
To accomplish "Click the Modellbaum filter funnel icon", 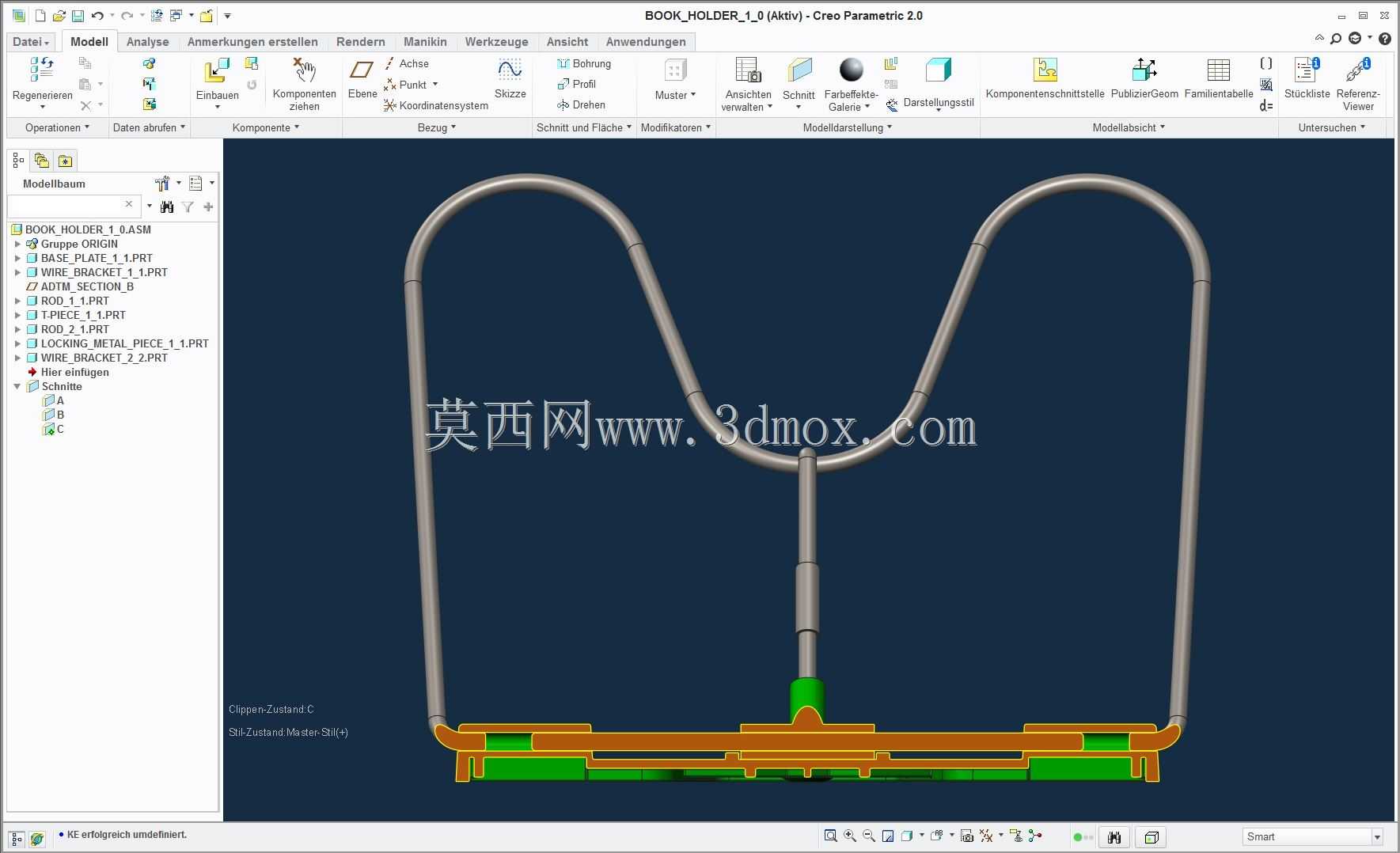I will click(188, 207).
